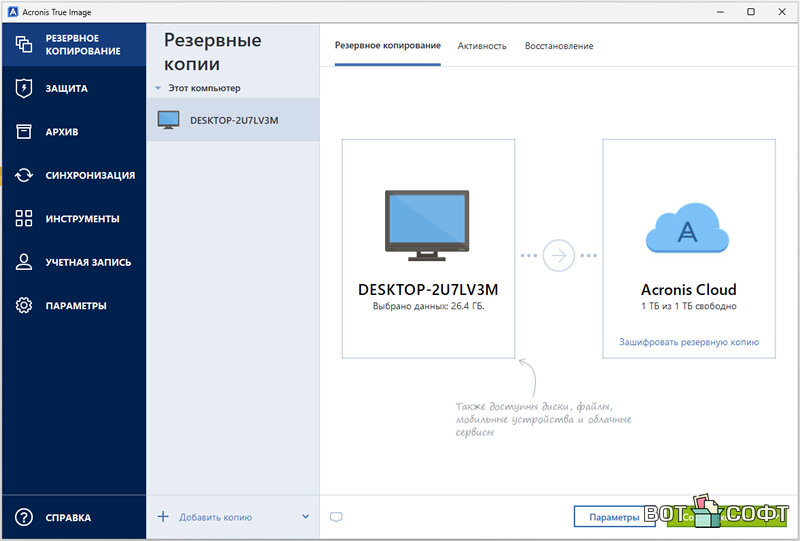Open the Protection (Защита) shield icon
800x541 pixels.
pyautogui.click(x=24, y=88)
